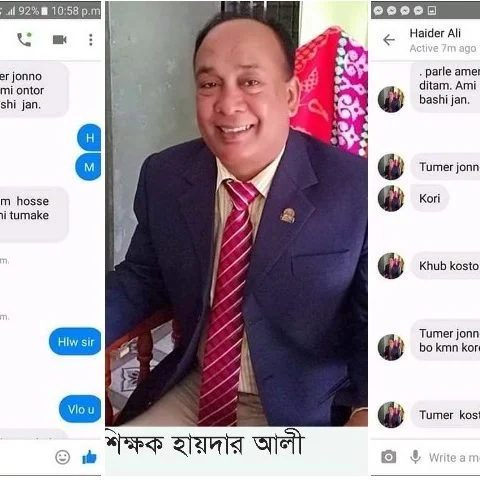
Task: Open the Haider Ali contact name header
Action: point(435,33)
